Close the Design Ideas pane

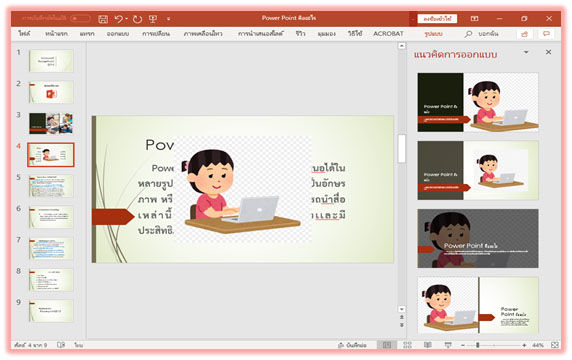point(548,52)
